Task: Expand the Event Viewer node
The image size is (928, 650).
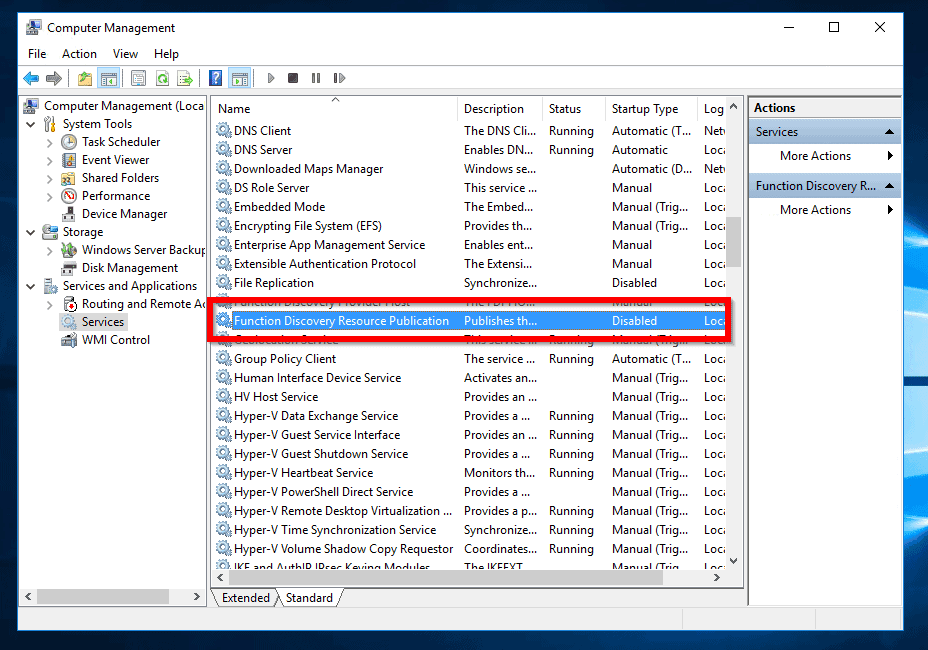Action: click(50, 160)
